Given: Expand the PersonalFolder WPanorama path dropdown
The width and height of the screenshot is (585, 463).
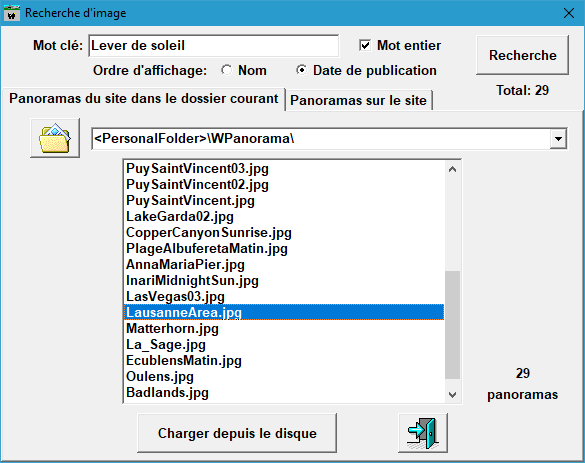Looking at the screenshot, I should click(558, 139).
